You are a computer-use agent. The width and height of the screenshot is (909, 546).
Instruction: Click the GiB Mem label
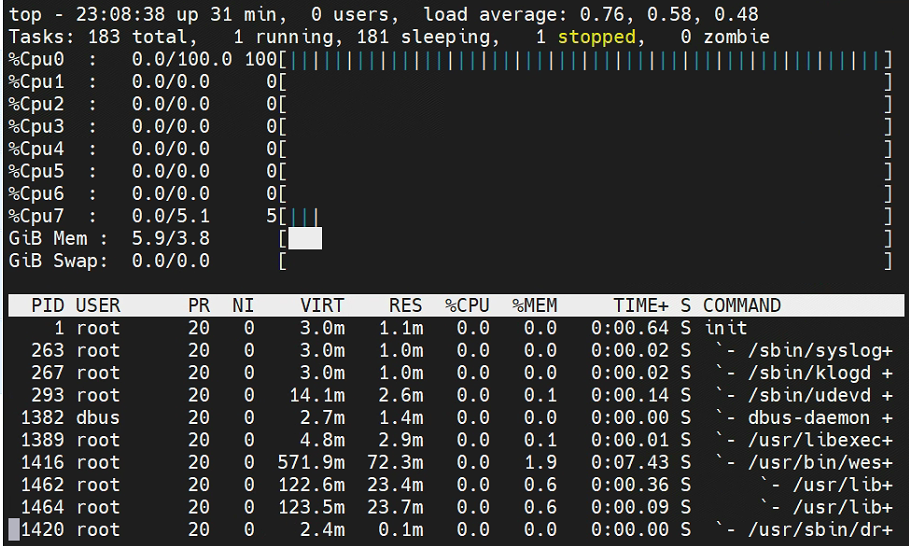pyautogui.click(x=48, y=239)
